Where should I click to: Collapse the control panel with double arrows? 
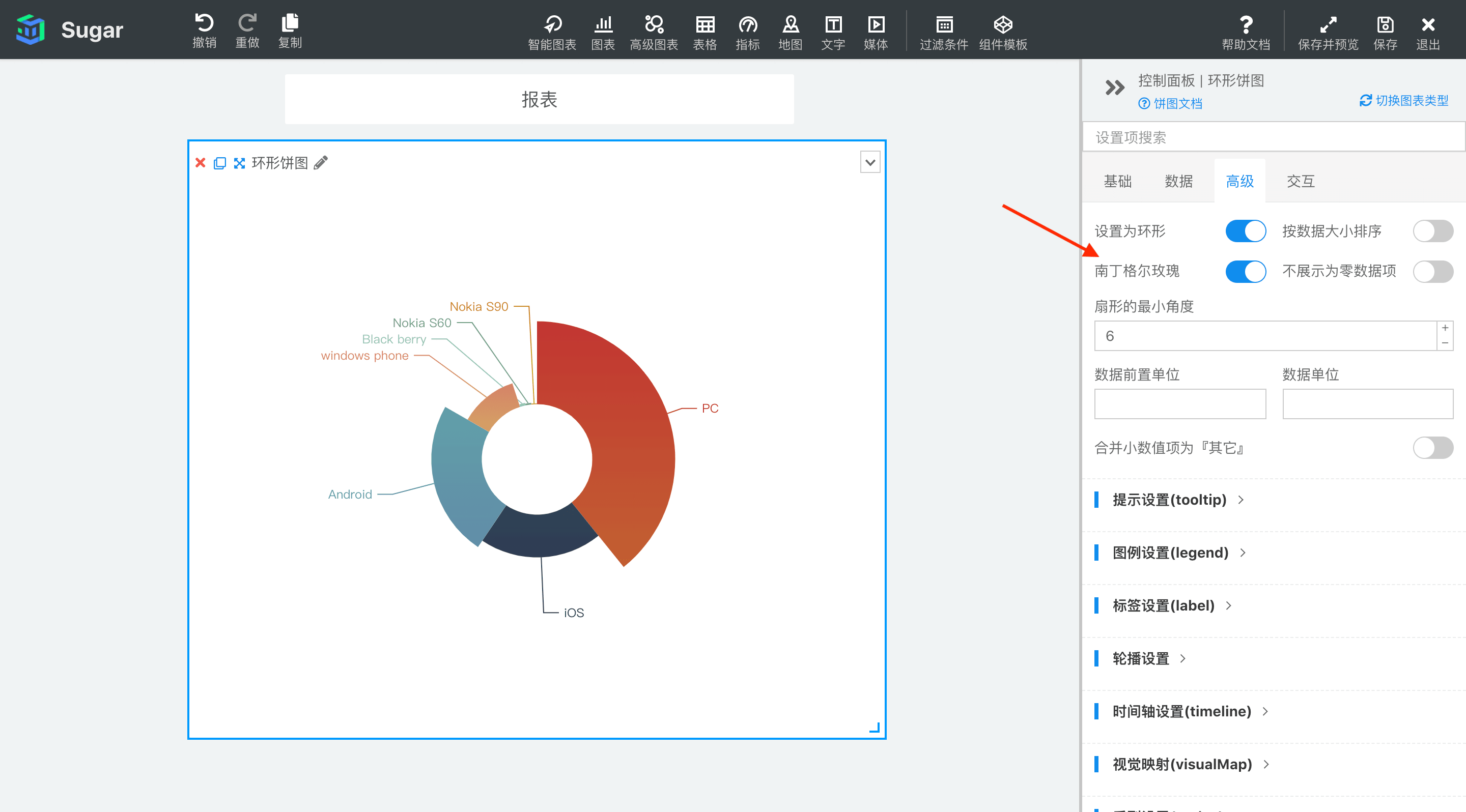[x=1114, y=87]
